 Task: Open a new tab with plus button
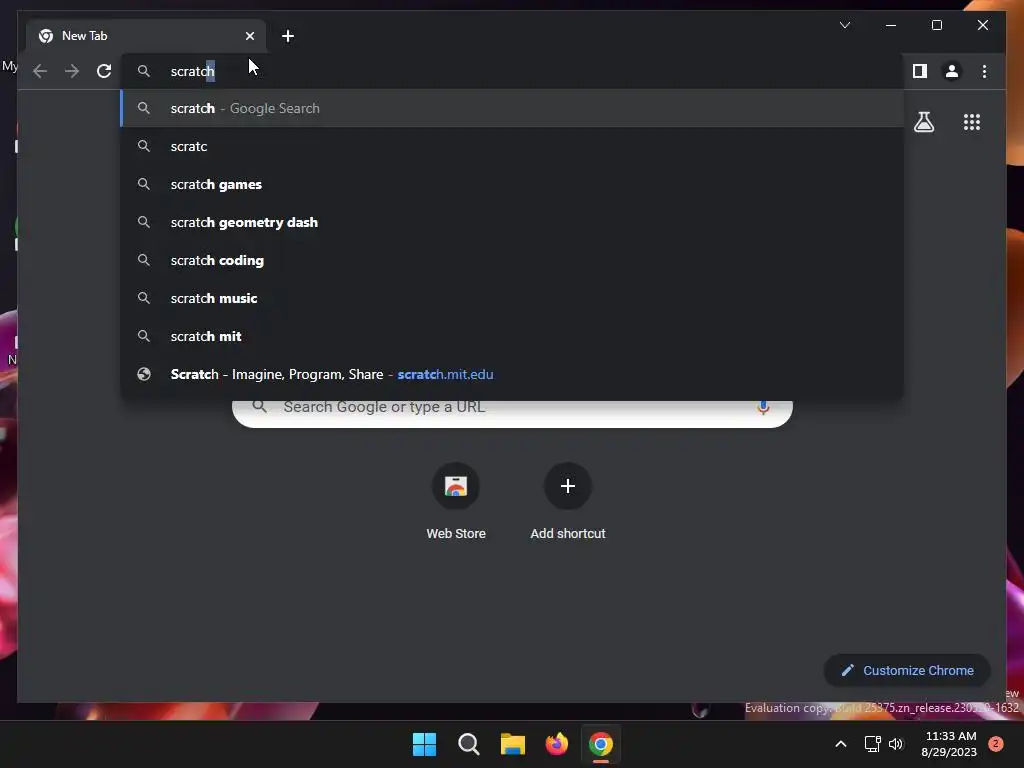tap(287, 36)
